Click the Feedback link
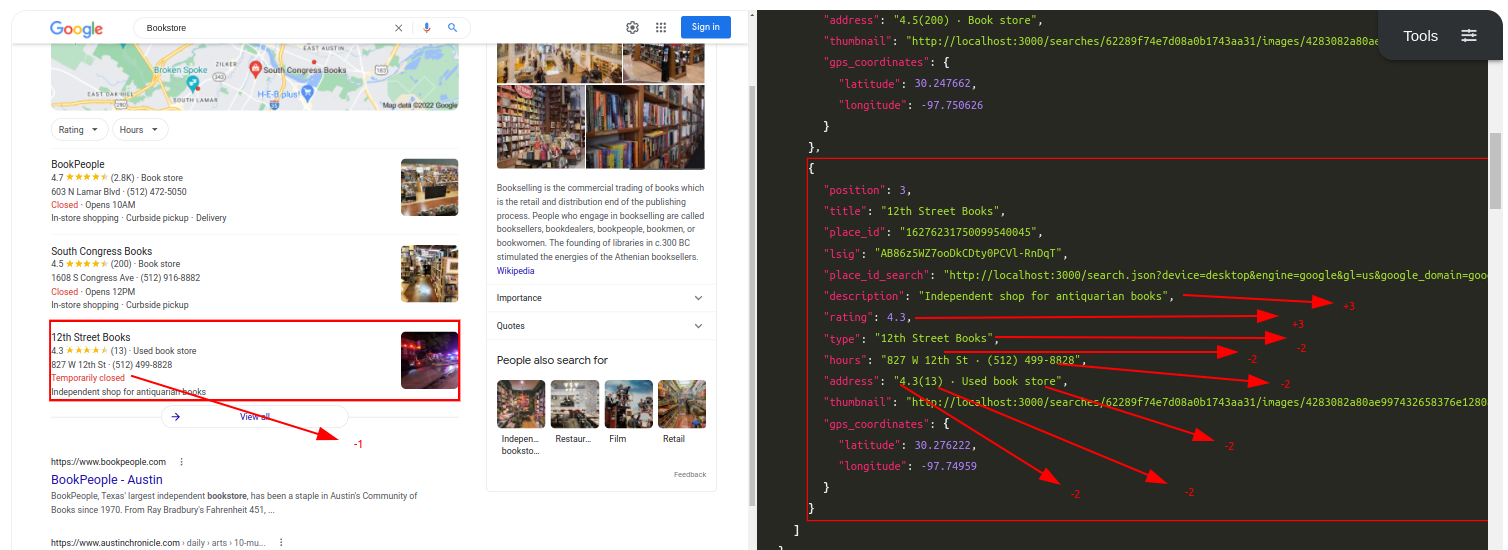1508x550 pixels. click(690, 474)
